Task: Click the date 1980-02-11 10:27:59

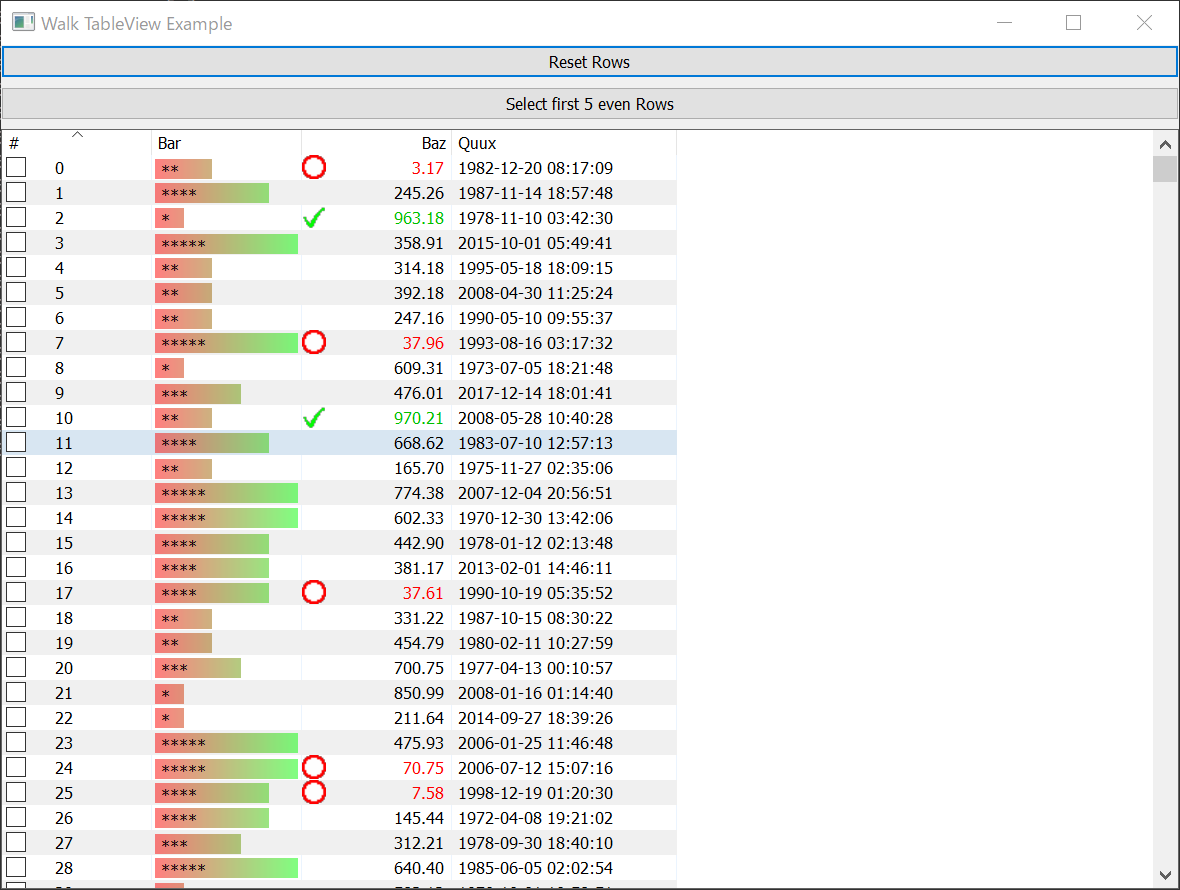Action: click(x=535, y=642)
